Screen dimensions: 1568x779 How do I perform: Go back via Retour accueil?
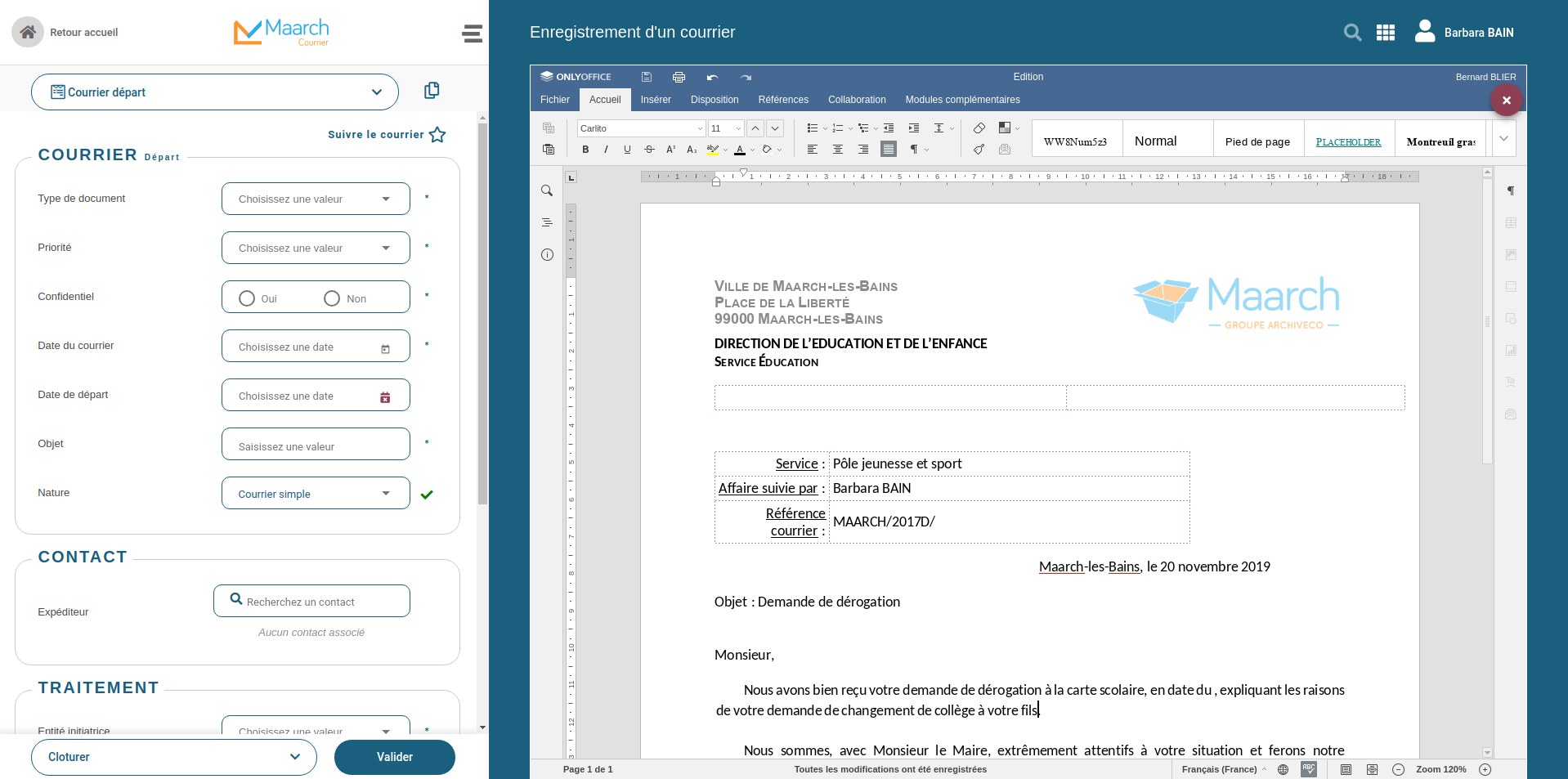pos(65,33)
